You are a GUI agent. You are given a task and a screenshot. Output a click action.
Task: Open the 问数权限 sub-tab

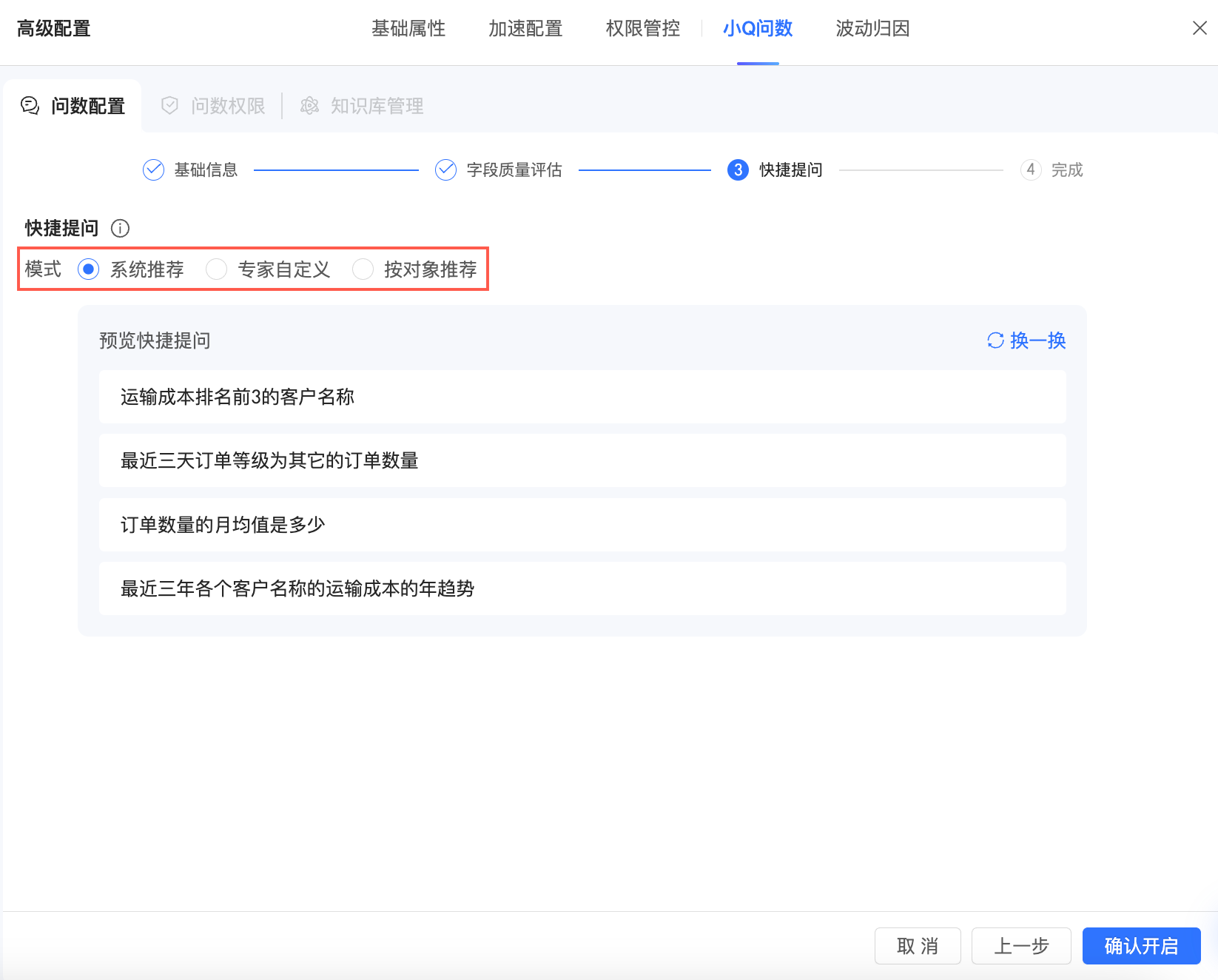[213, 106]
